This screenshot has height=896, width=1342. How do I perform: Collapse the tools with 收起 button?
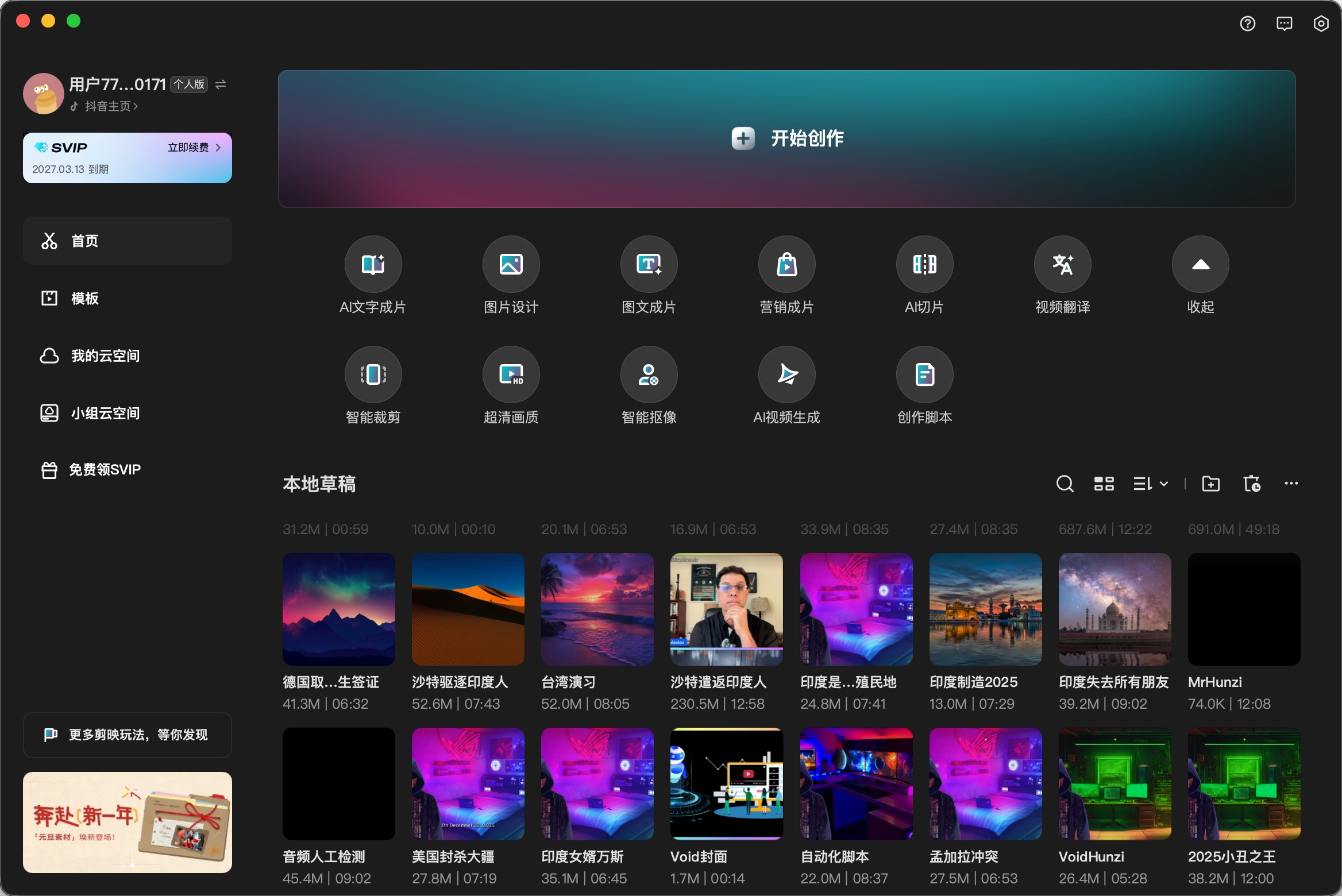[x=1200, y=265]
